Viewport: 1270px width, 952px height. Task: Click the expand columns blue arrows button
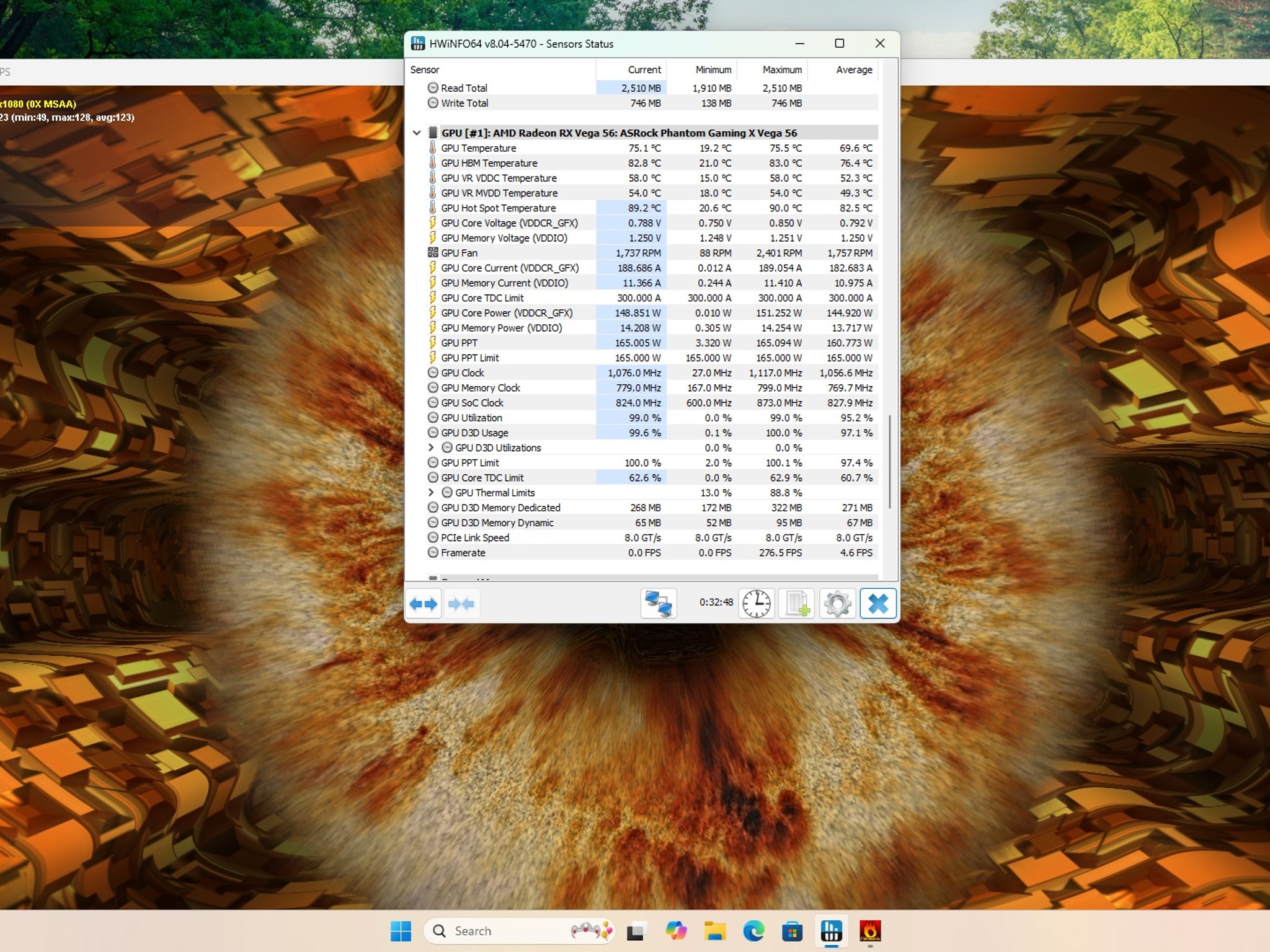click(424, 604)
